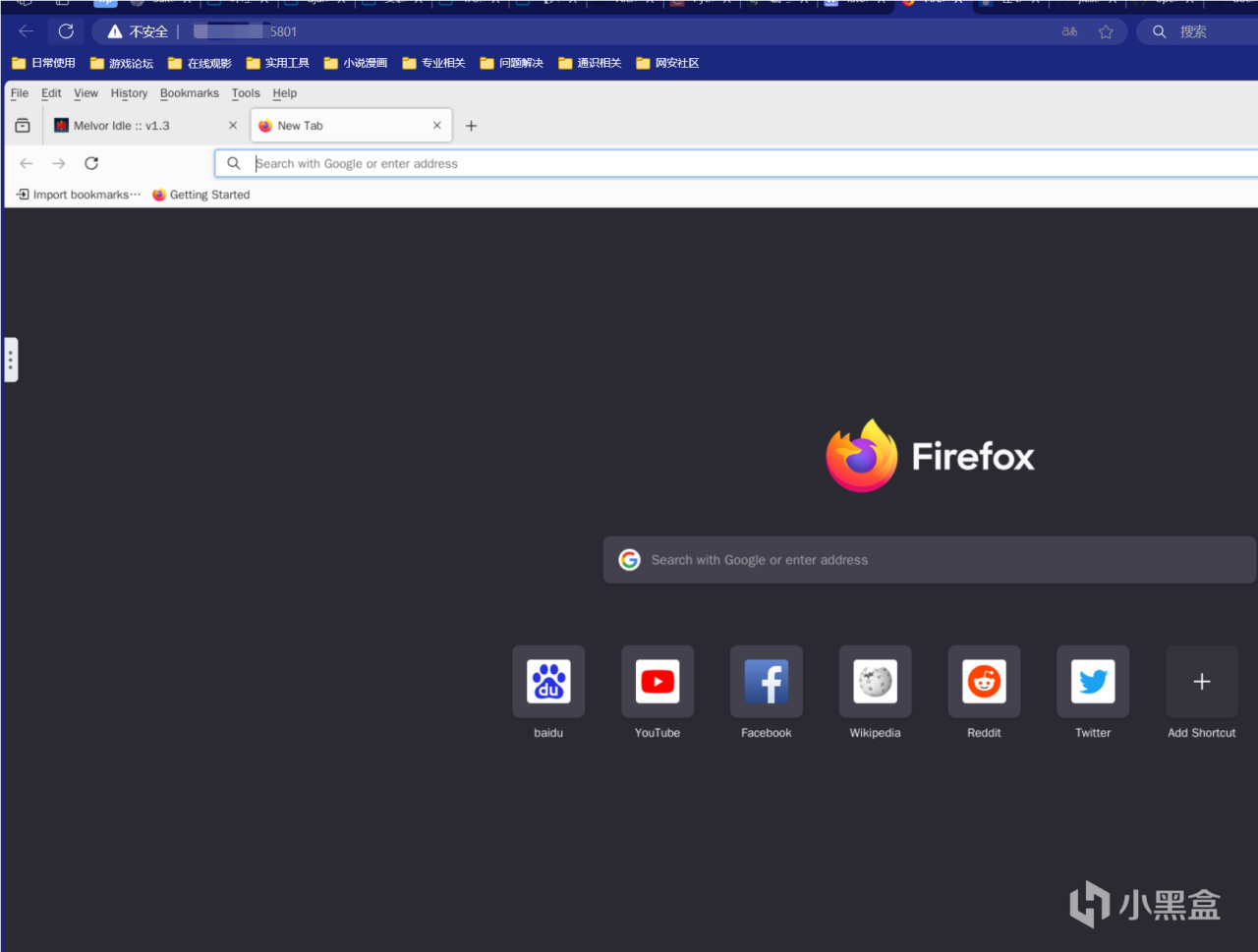Open the read aloud/translate icon in address bar
This screenshot has height=952, width=1258.
(1069, 31)
